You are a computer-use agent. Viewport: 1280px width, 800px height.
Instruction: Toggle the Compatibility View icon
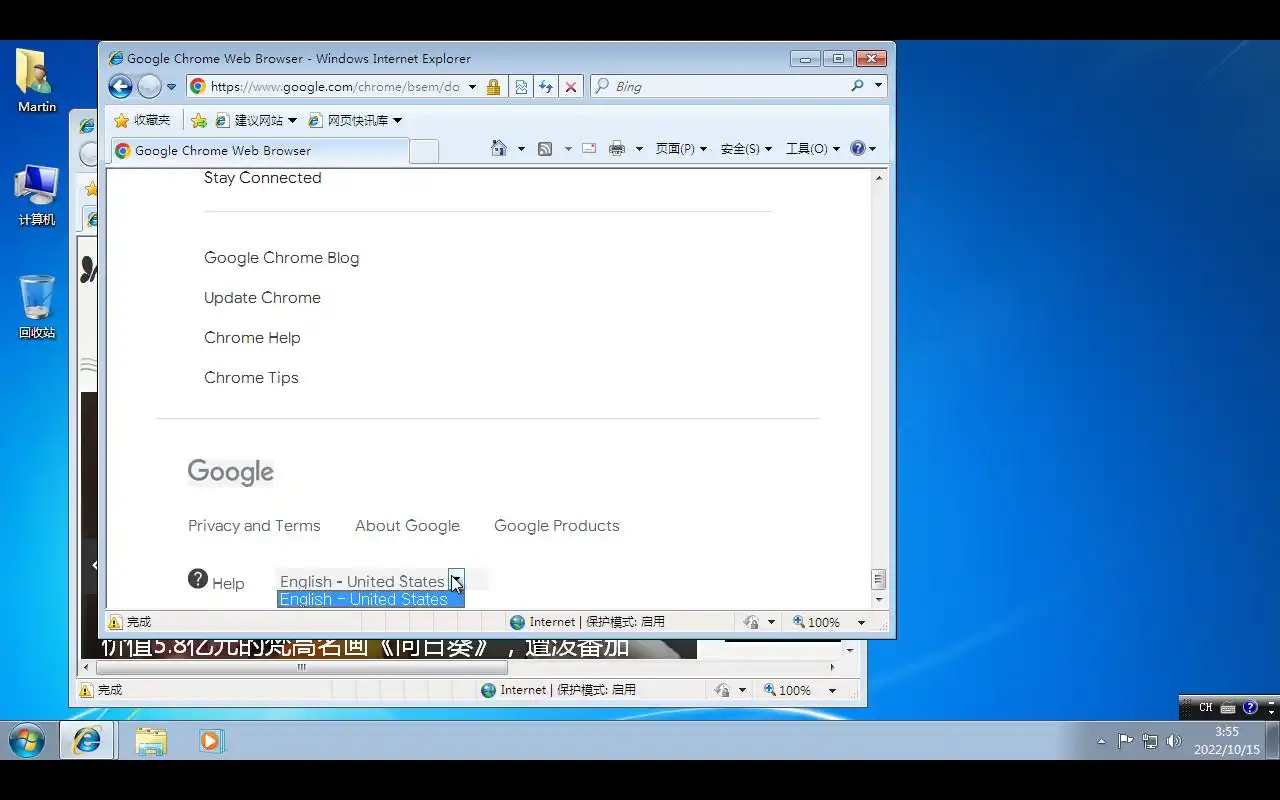pyautogui.click(x=521, y=87)
